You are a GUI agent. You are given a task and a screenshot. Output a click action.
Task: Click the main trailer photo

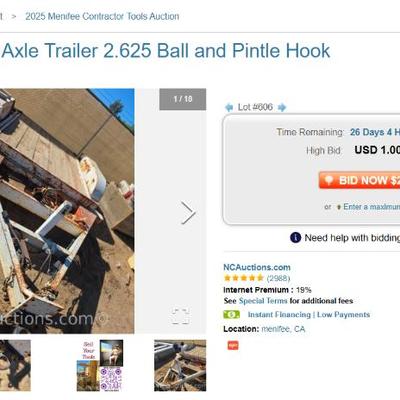(67, 211)
